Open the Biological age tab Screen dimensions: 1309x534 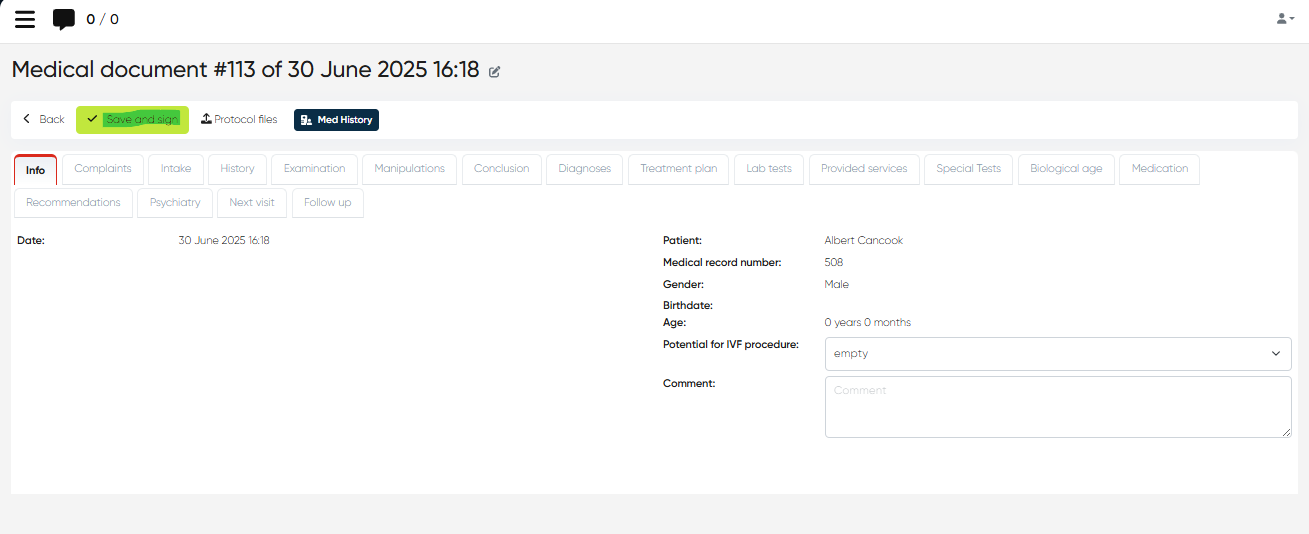pos(1066,169)
